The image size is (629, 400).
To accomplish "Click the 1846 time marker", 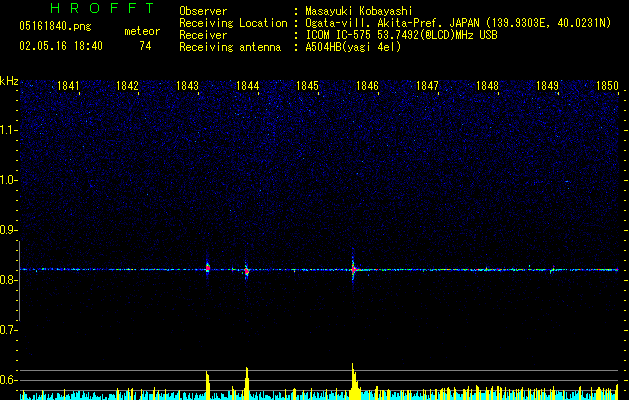I will point(367,86).
